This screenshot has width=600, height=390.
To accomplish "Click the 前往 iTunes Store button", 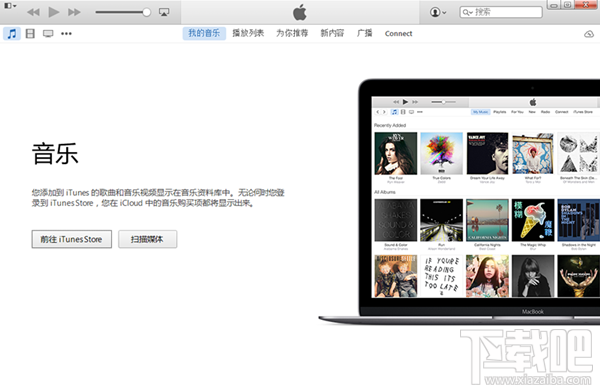I will pyautogui.click(x=72, y=239).
